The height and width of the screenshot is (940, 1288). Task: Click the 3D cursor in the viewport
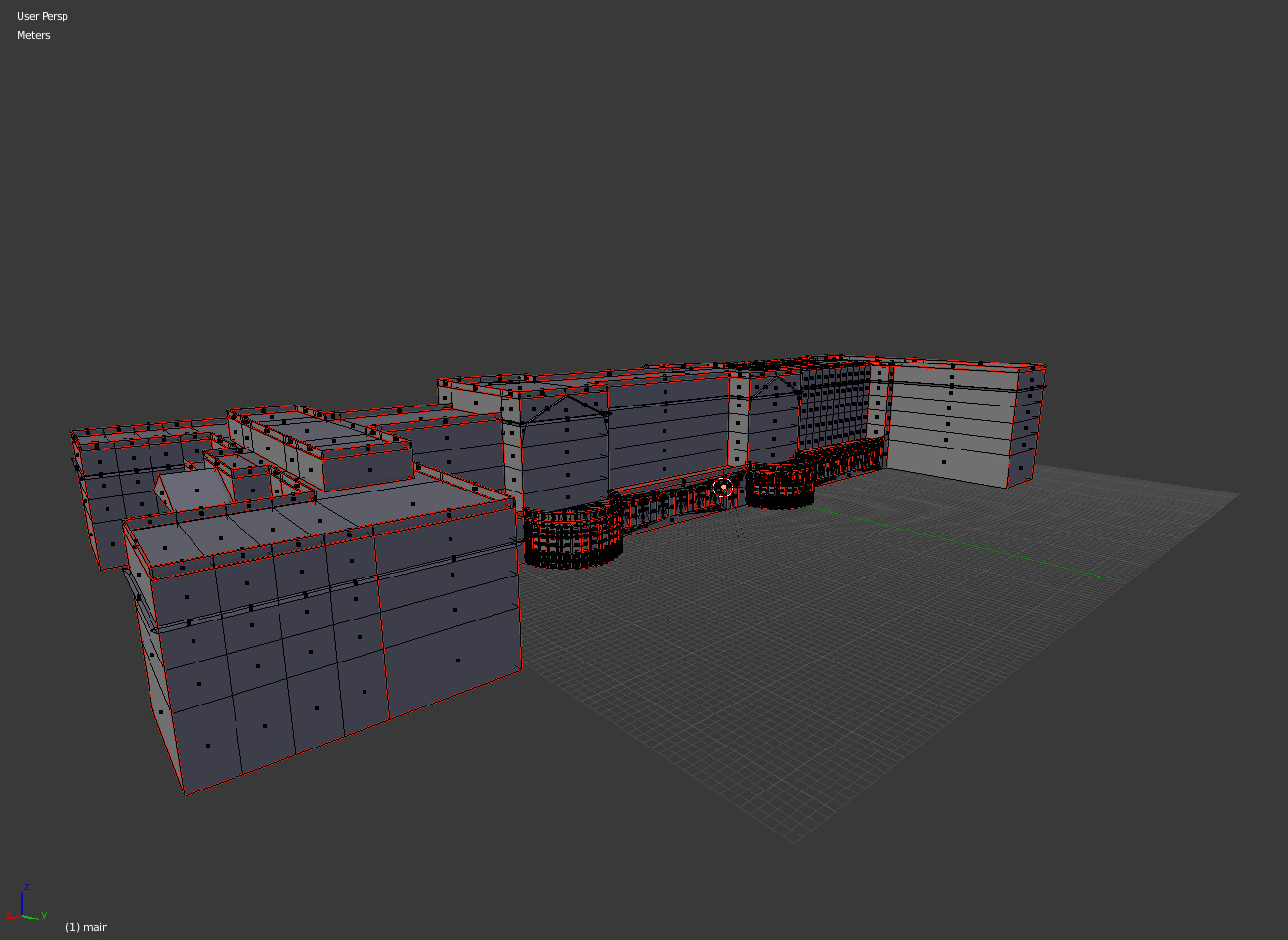click(x=723, y=488)
